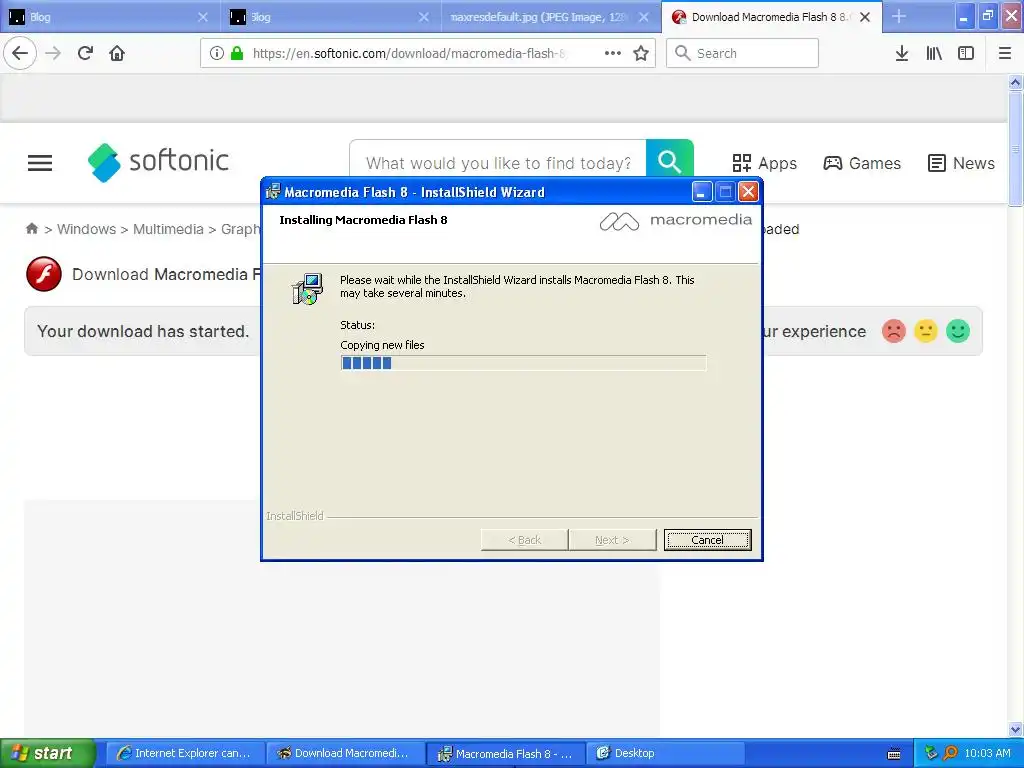The width and height of the screenshot is (1024, 768).
Task: Switch to Desktop taskbar item
Action: 665,753
